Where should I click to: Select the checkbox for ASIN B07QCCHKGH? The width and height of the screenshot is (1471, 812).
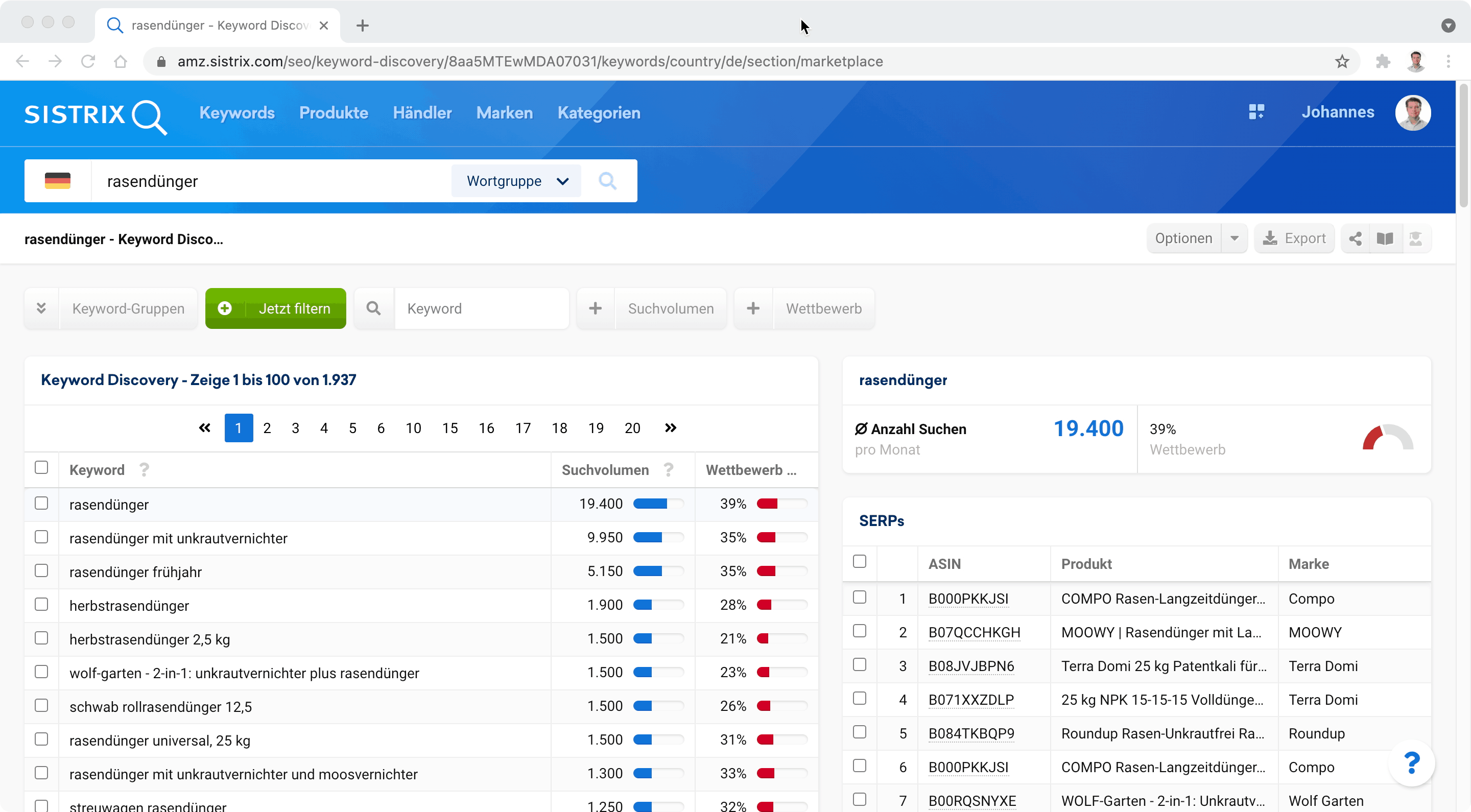click(860, 631)
